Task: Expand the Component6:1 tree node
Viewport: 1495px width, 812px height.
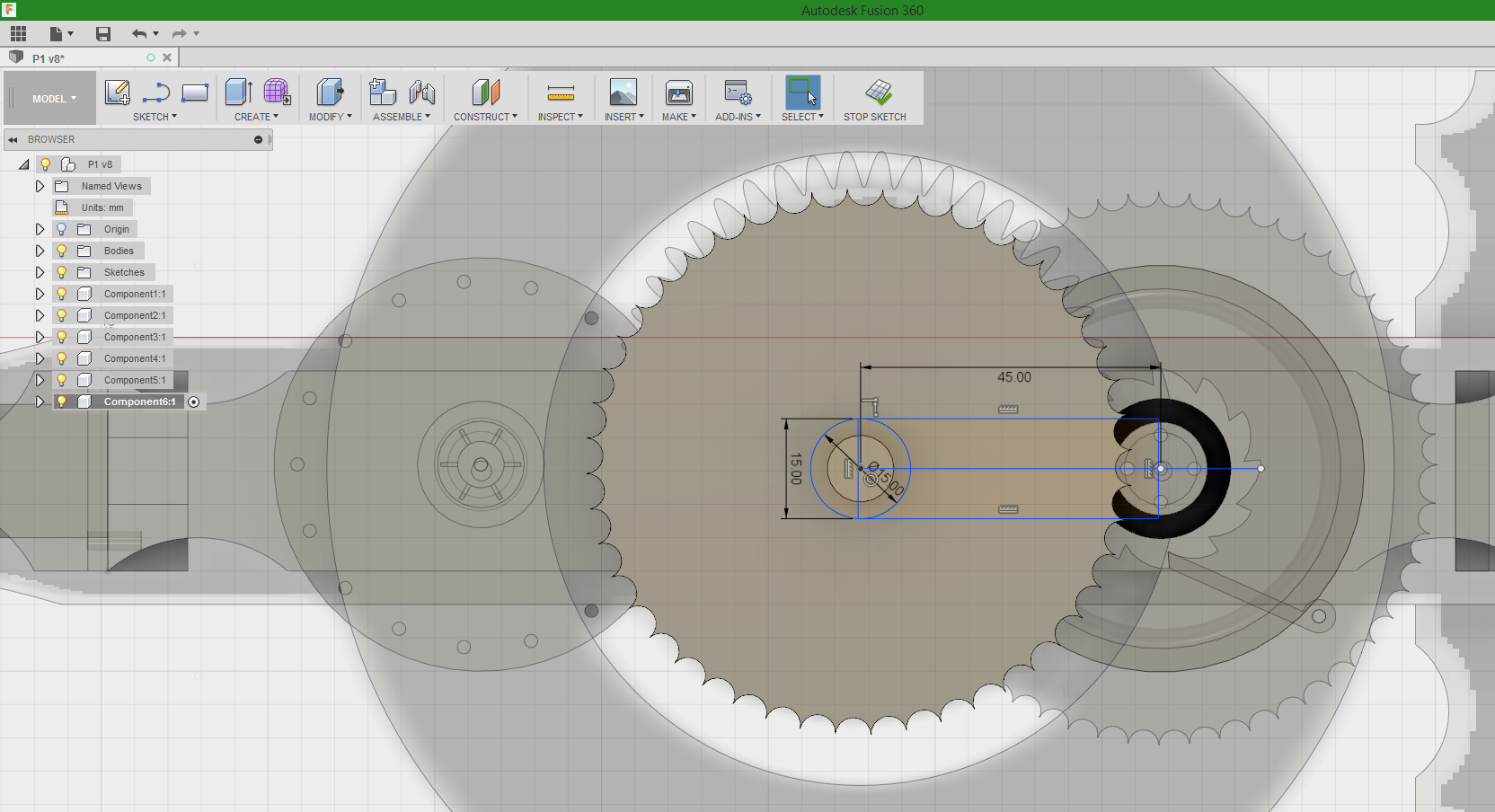Action: click(x=40, y=402)
